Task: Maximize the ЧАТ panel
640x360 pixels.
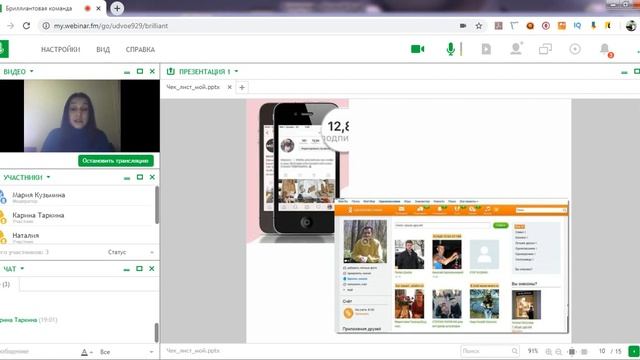Action: click(139, 268)
